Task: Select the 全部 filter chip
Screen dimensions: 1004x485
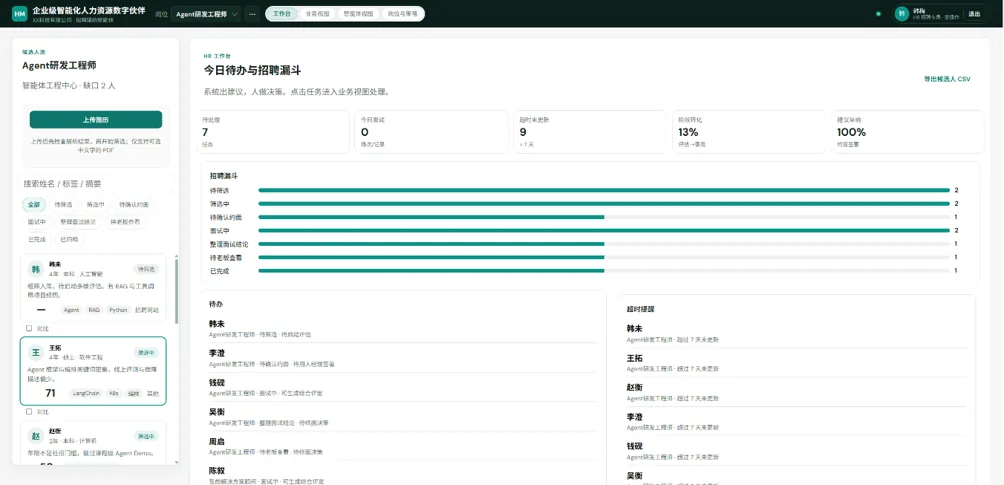Action: point(34,204)
